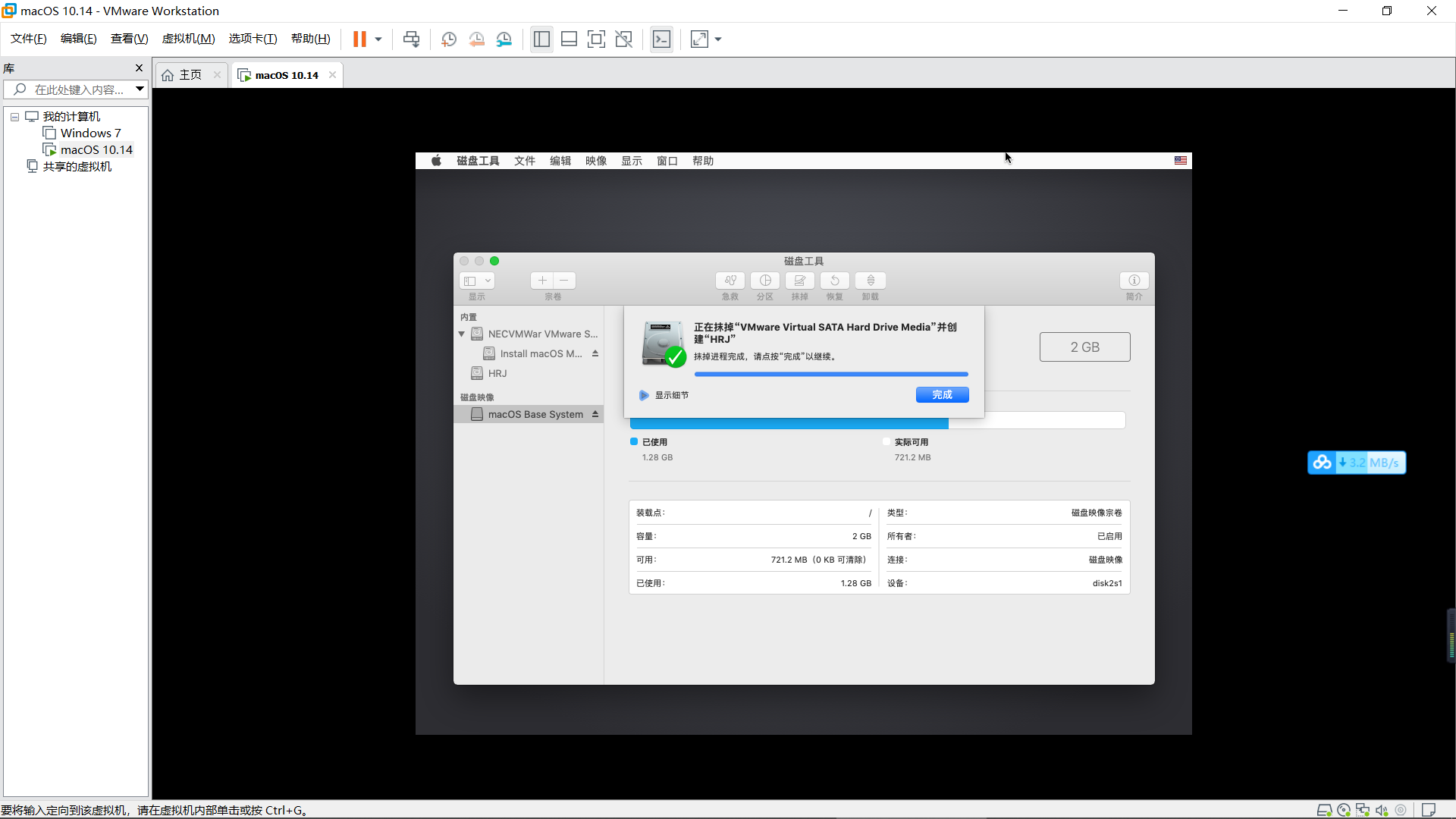This screenshot has width=1456, height=819.
Task: Click the 完成 button
Action: coord(942,395)
